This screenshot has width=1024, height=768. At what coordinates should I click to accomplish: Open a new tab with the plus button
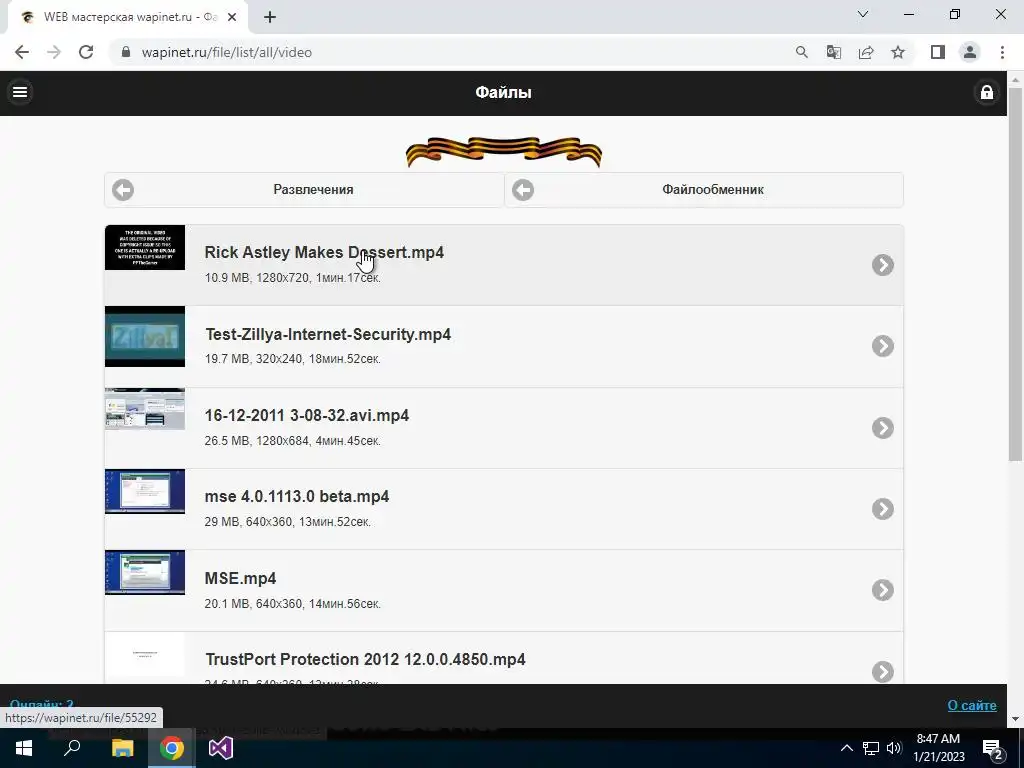pos(270,18)
